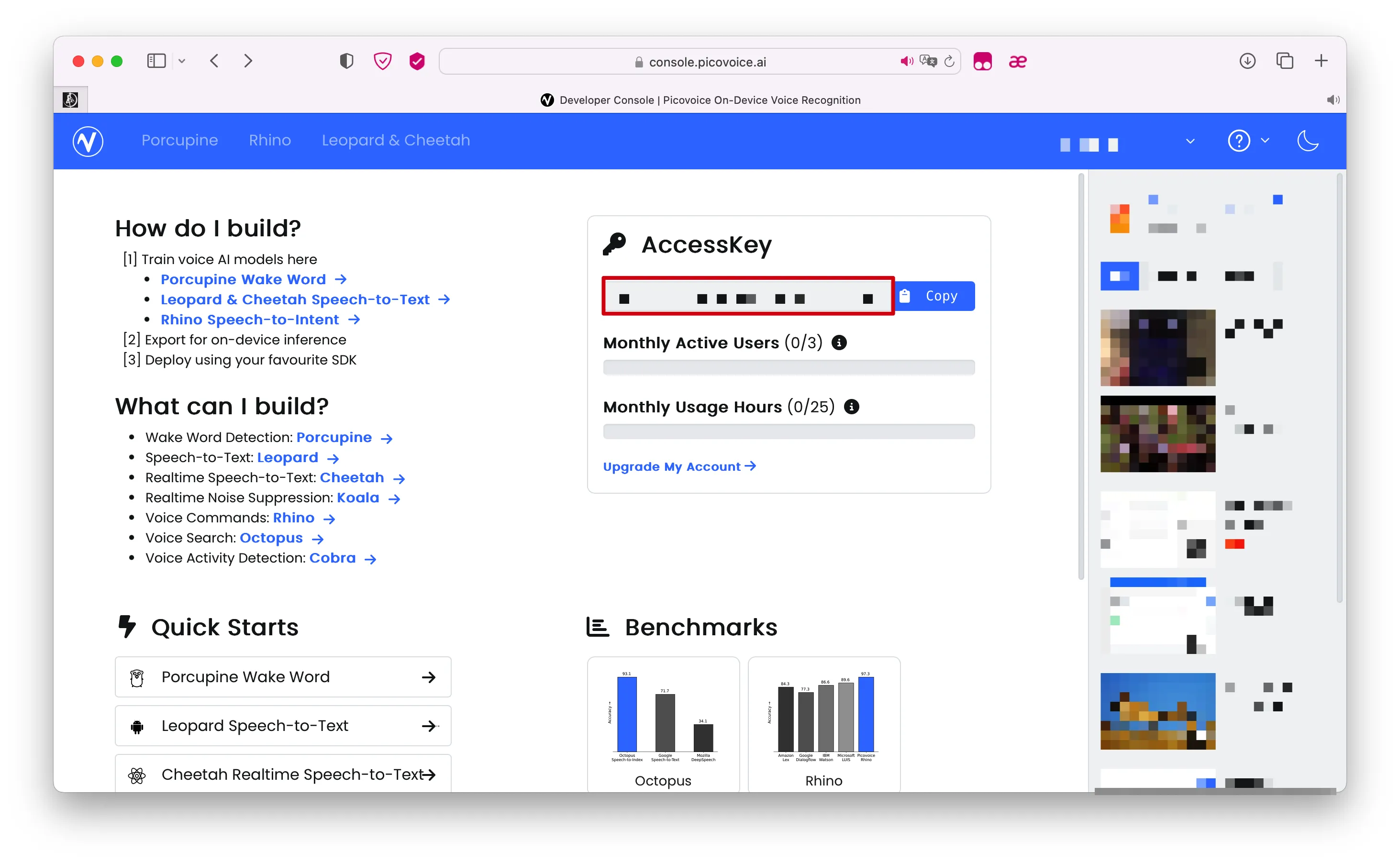Click the Monthly Usage Hours progress bar
1400x863 pixels.
click(789, 431)
